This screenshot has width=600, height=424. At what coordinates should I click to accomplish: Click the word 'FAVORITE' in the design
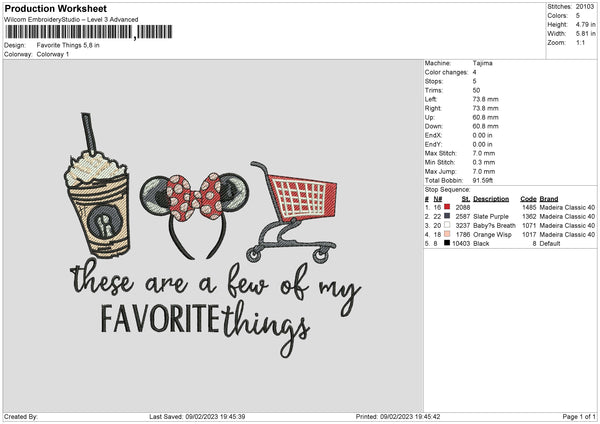(x=160, y=319)
